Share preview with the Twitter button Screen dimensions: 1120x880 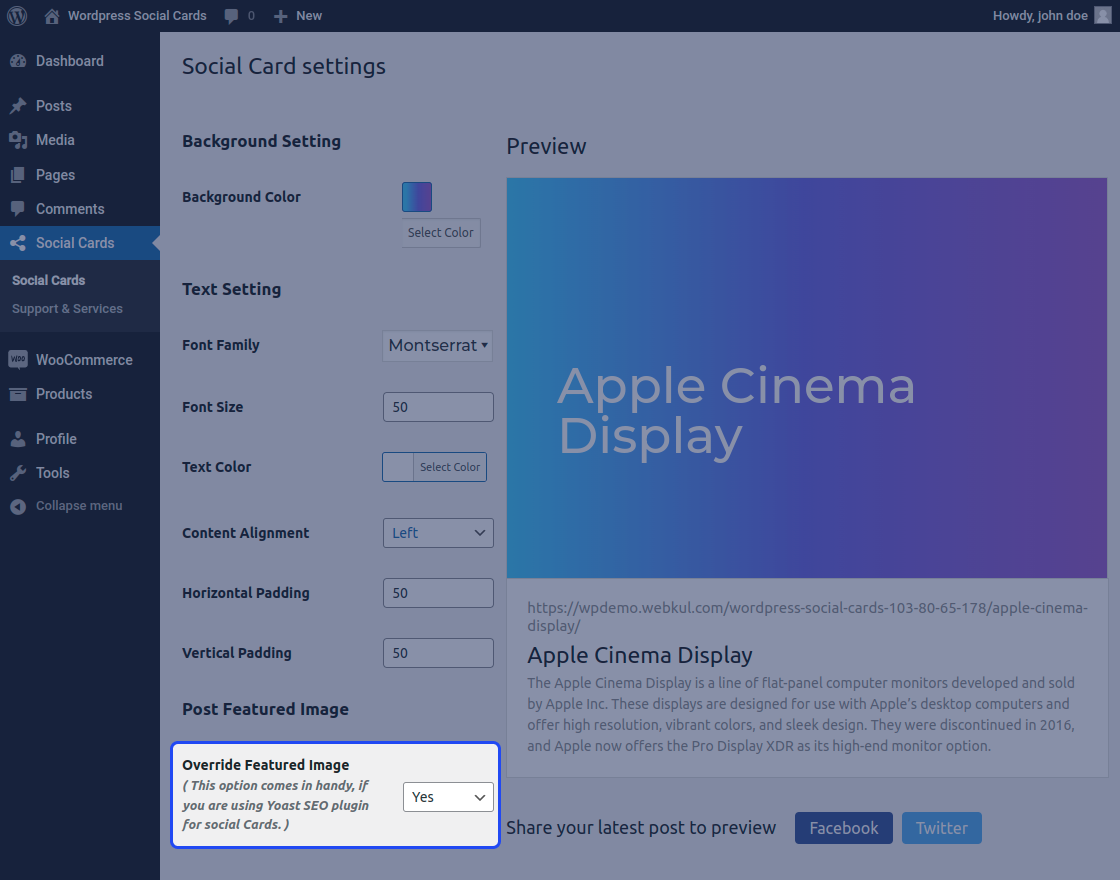pyautogui.click(x=941, y=828)
